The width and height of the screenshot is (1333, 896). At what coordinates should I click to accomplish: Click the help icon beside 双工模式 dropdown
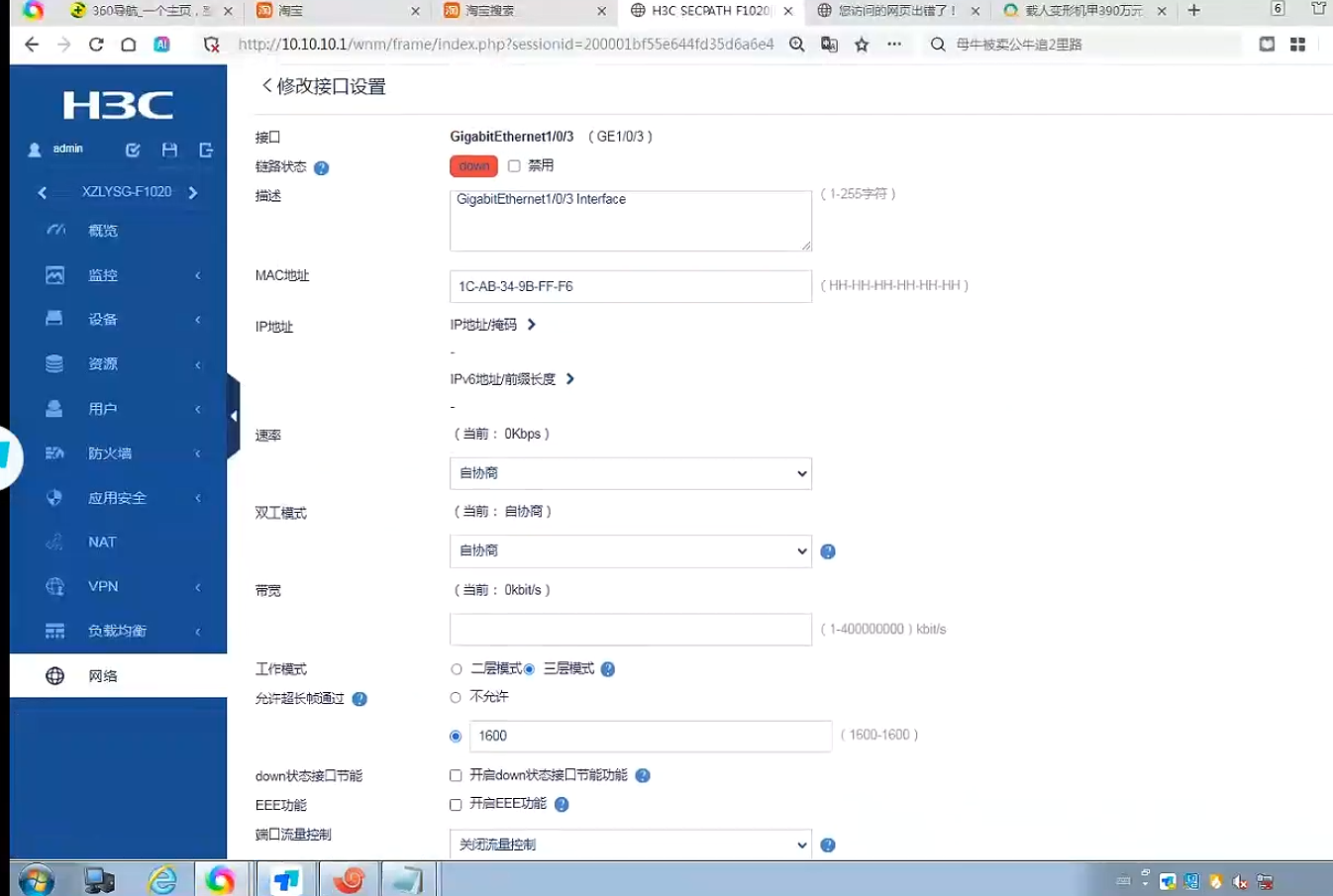point(828,551)
